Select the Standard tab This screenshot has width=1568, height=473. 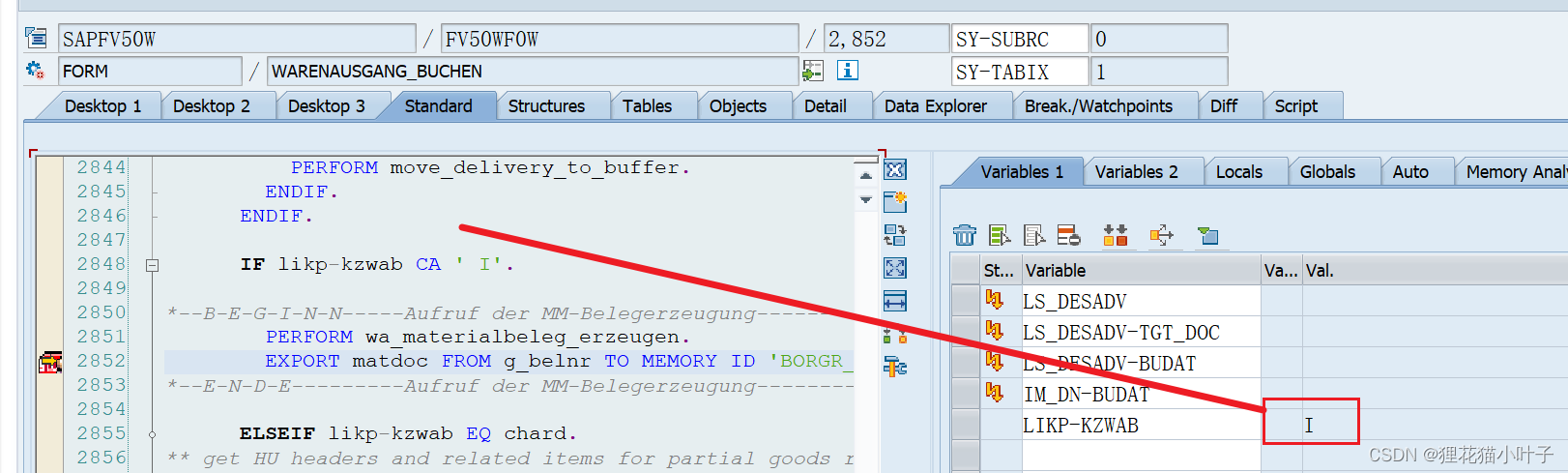coord(438,106)
